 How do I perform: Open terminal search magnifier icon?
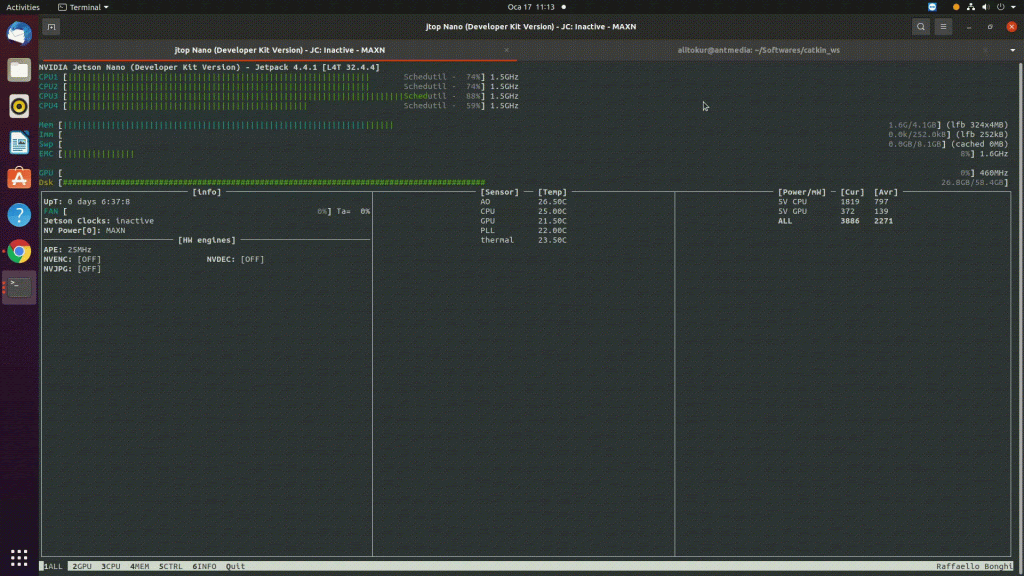coord(921,27)
